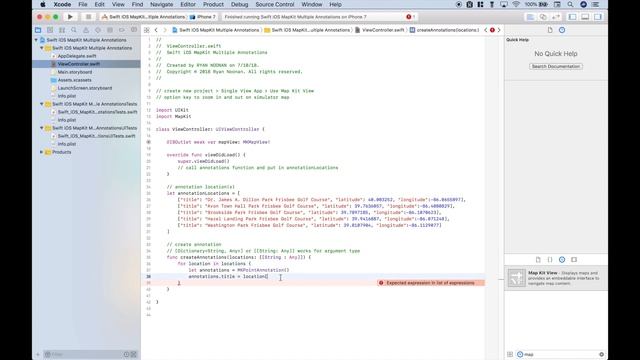This screenshot has width=640, height=360.
Task: Clear the library filter text
Action: pyautogui.click(x=601, y=354)
